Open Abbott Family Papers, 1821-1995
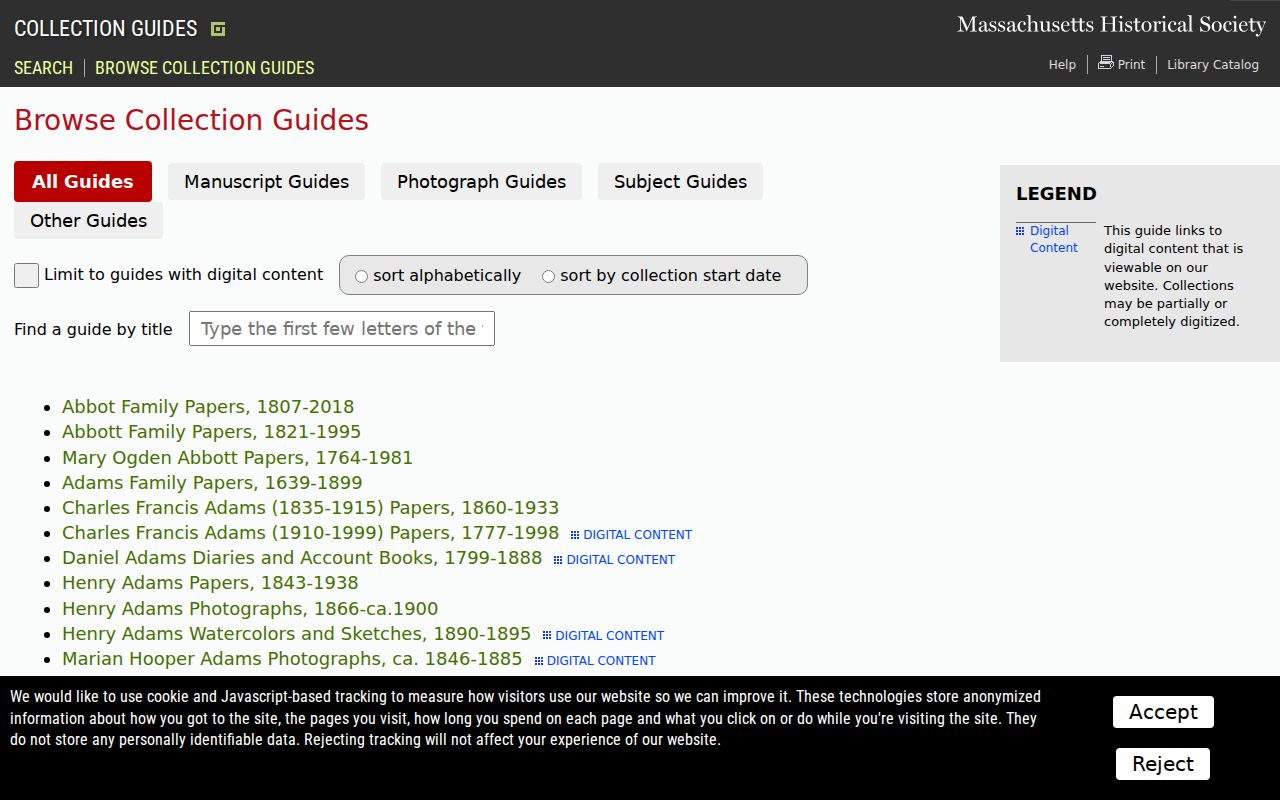The width and height of the screenshot is (1280, 800). tap(212, 432)
